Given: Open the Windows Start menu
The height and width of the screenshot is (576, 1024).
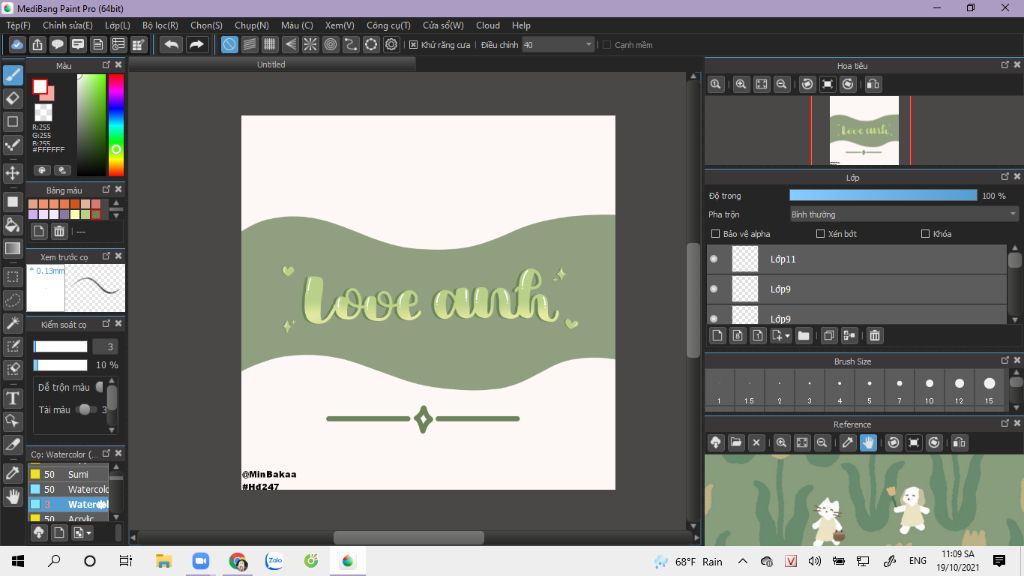Looking at the screenshot, I should point(18,561).
